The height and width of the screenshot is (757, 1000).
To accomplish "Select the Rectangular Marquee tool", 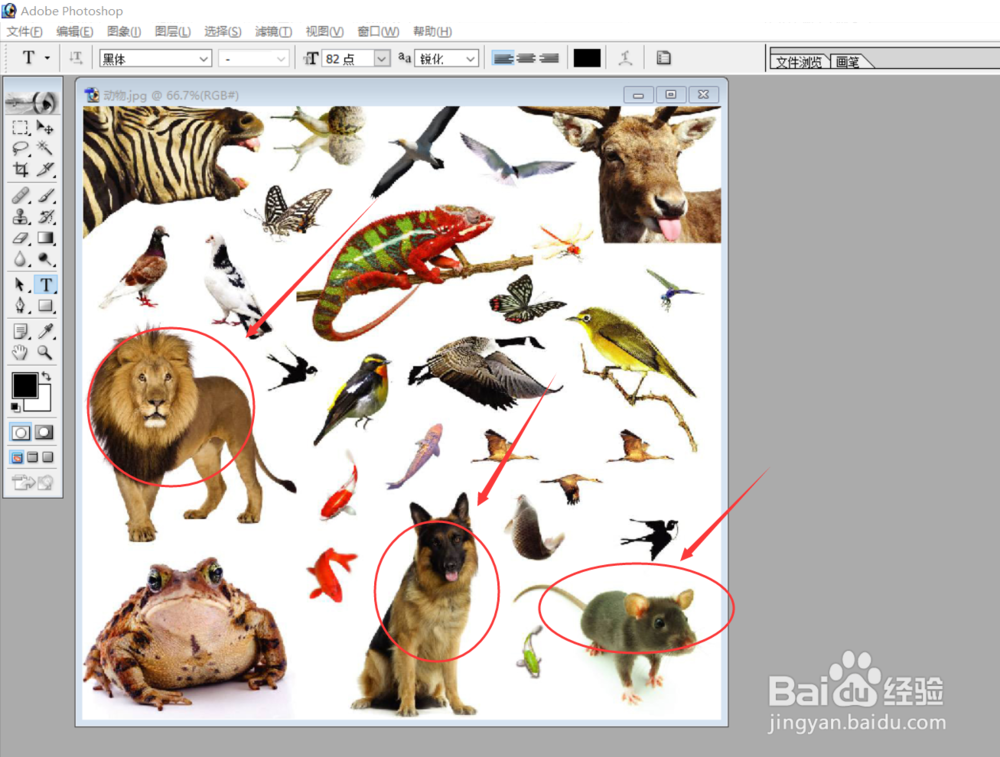I will (20, 128).
